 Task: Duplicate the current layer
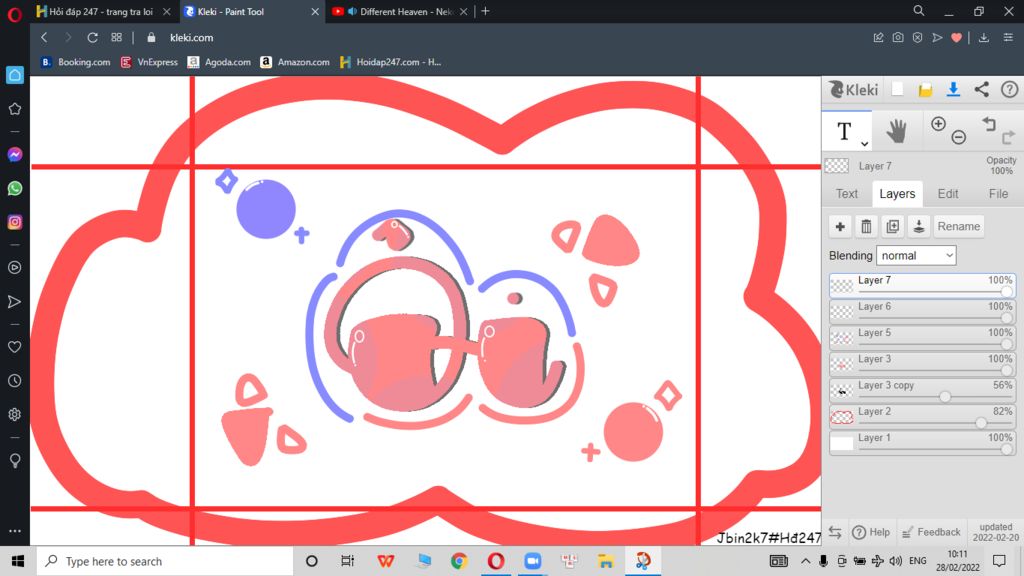[892, 227]
